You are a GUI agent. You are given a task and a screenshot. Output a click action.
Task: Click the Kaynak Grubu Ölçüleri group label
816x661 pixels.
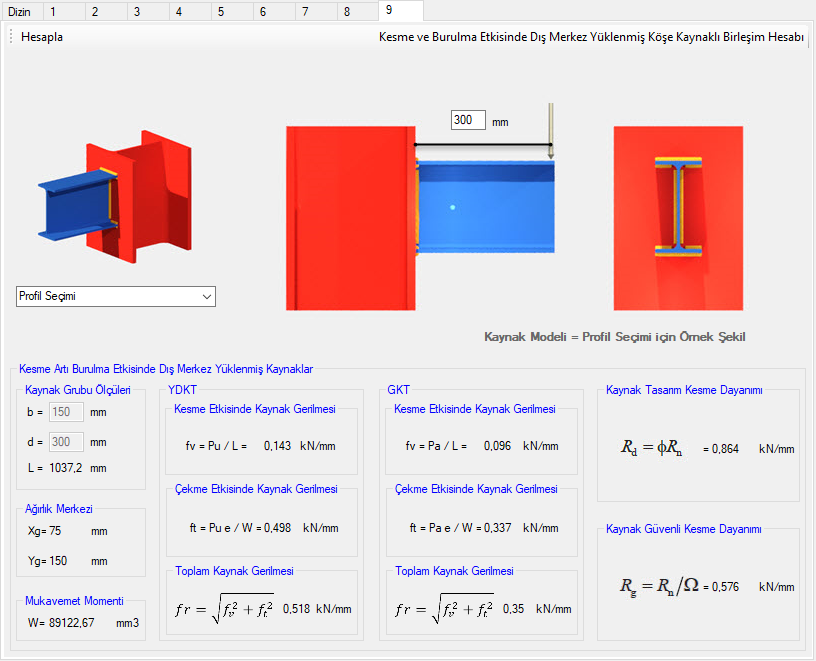point(78,390)
